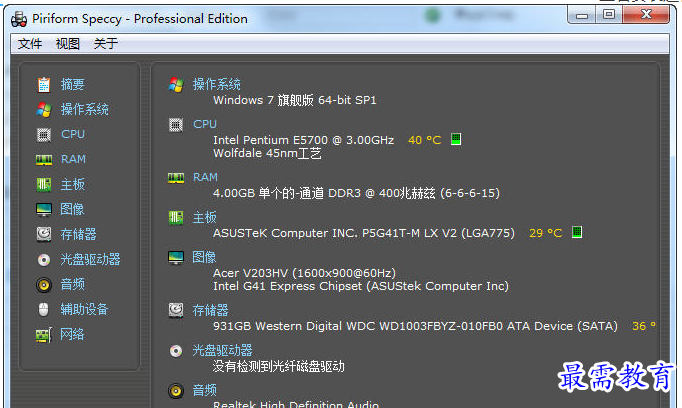Select CPU label in the sidebar
This screenshot has height=408, width=682.
coord(73,134)
